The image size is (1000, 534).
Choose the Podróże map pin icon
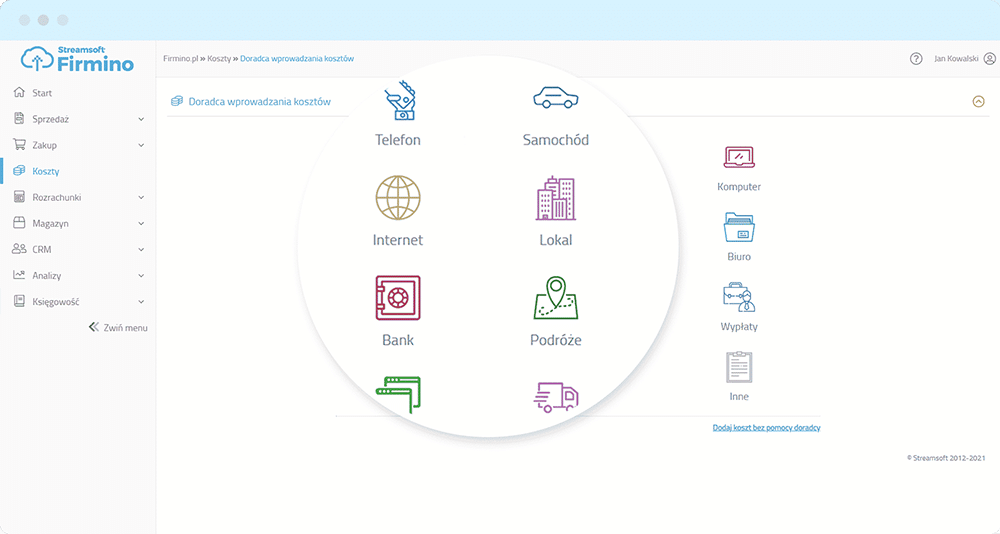point(555,298)
